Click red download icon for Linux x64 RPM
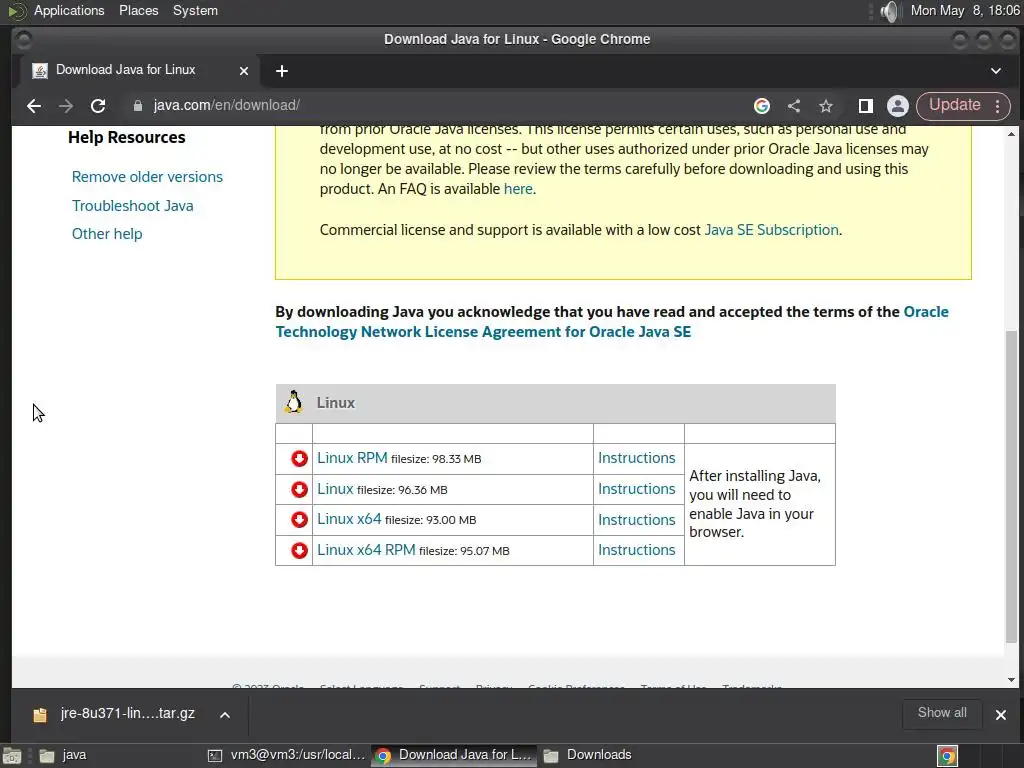Viewport: 1024px width, 768px height. (x=299, y=551)
